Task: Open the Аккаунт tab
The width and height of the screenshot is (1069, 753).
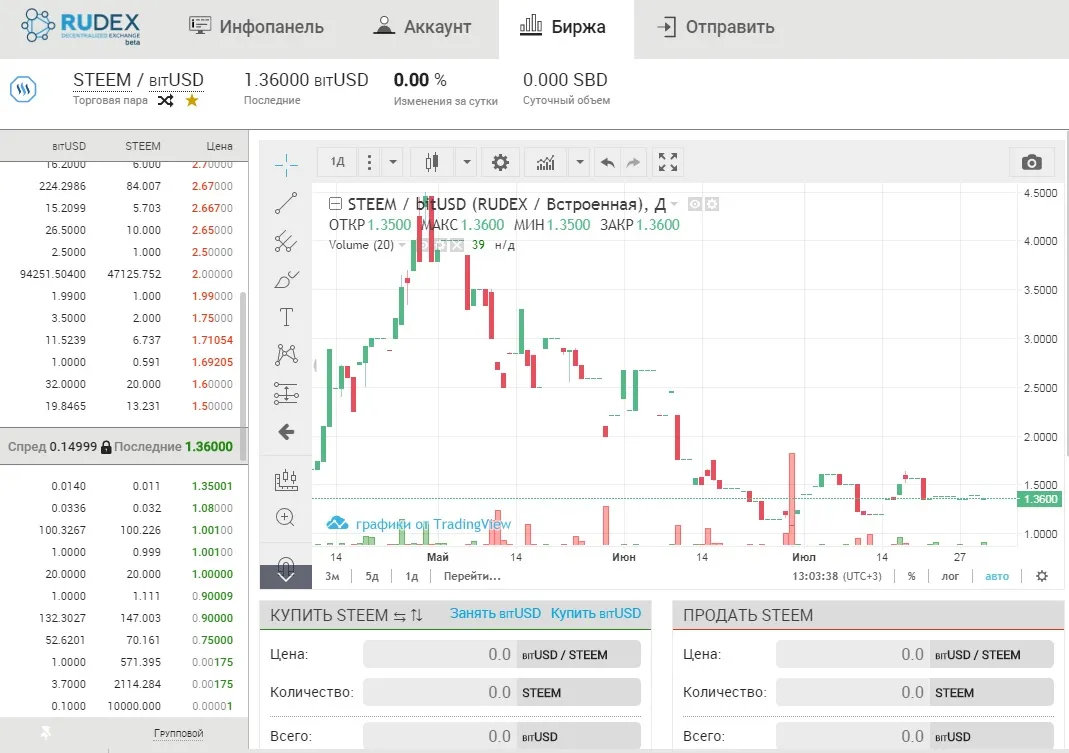Action: [423, 27]
